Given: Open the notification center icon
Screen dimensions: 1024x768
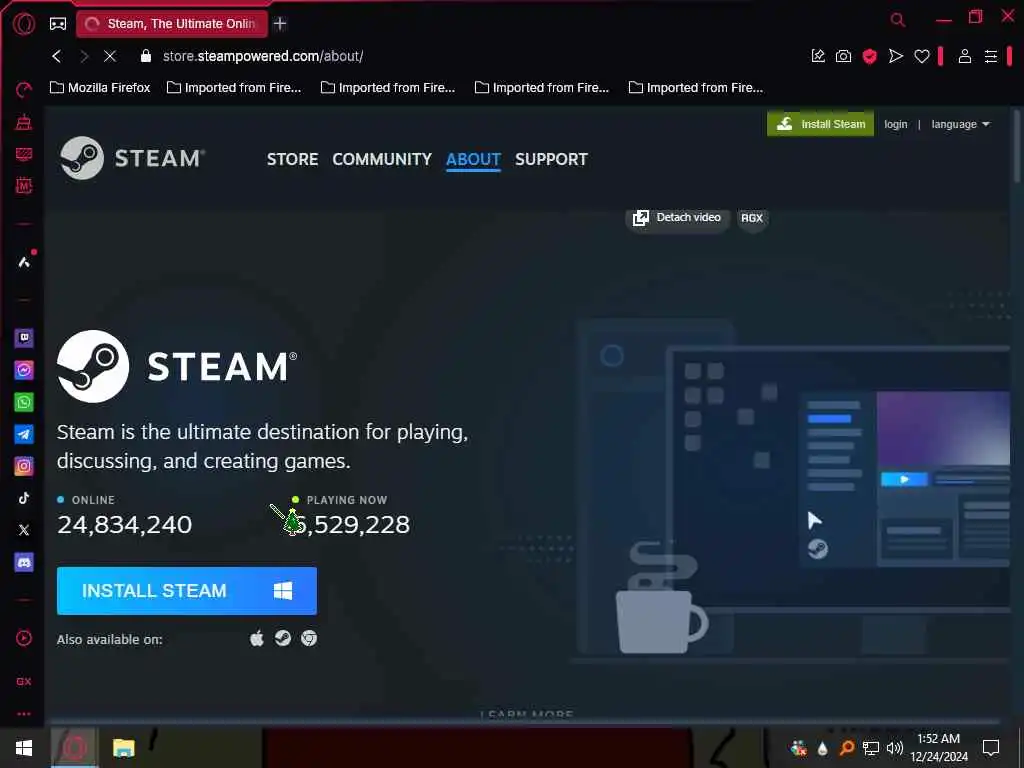Looking at the screenshot, I should [991, 748].
